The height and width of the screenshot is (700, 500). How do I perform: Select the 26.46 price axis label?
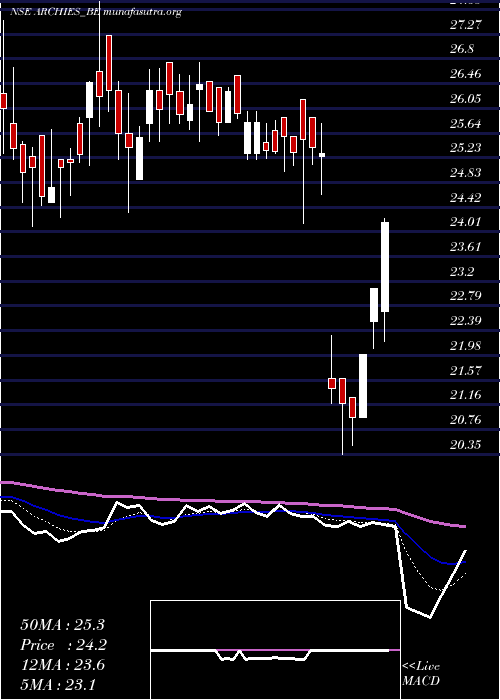466,74
